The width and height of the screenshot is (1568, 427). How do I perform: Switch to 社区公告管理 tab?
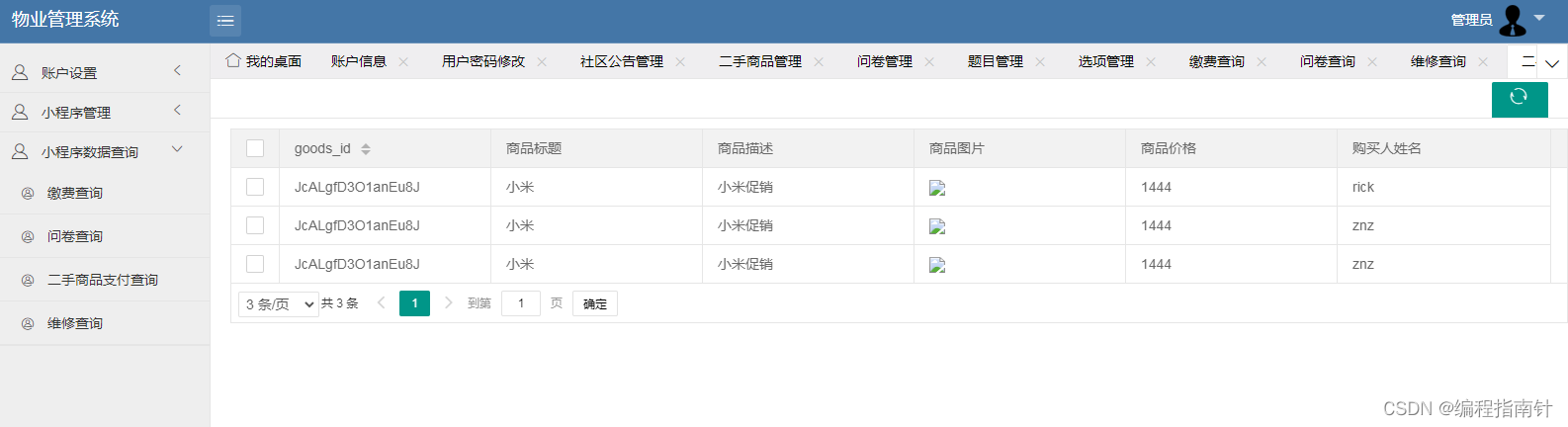pyautogui.click(x=622, y=61)
